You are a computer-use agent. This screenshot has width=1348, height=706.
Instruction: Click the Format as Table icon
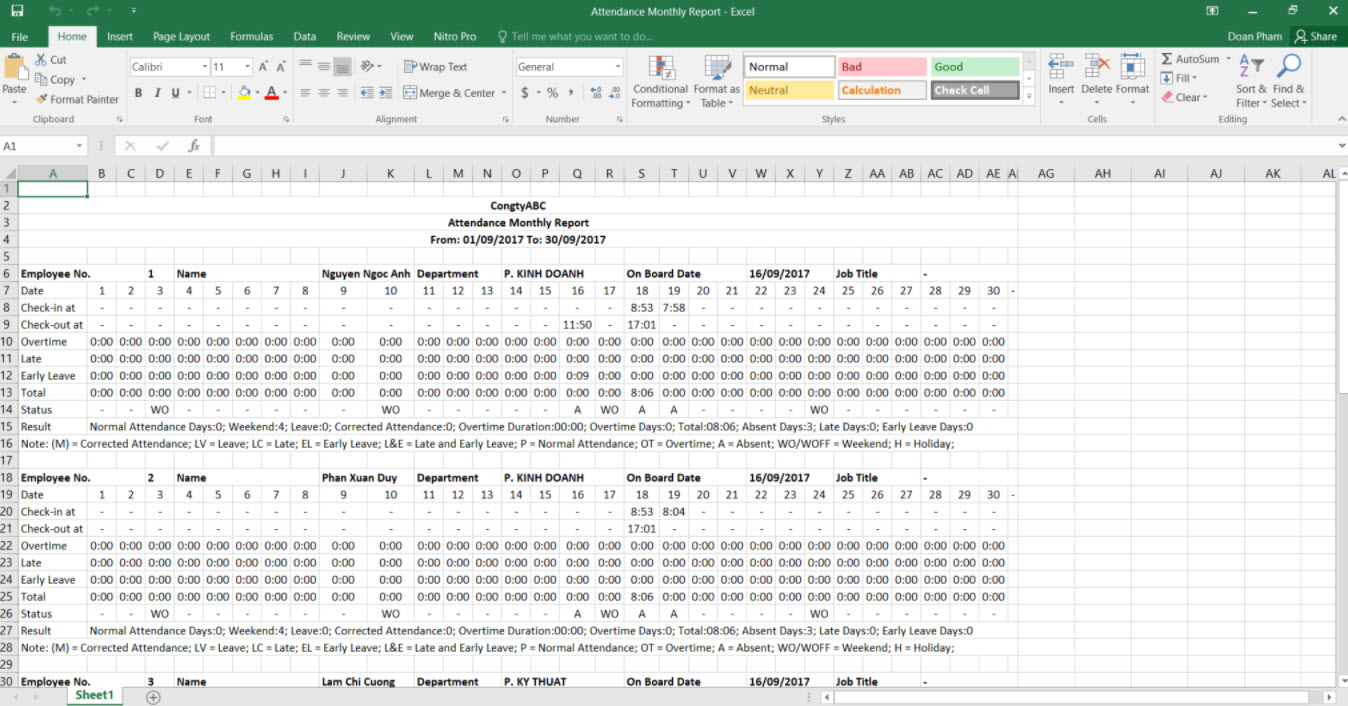click(x=716, y=68)
